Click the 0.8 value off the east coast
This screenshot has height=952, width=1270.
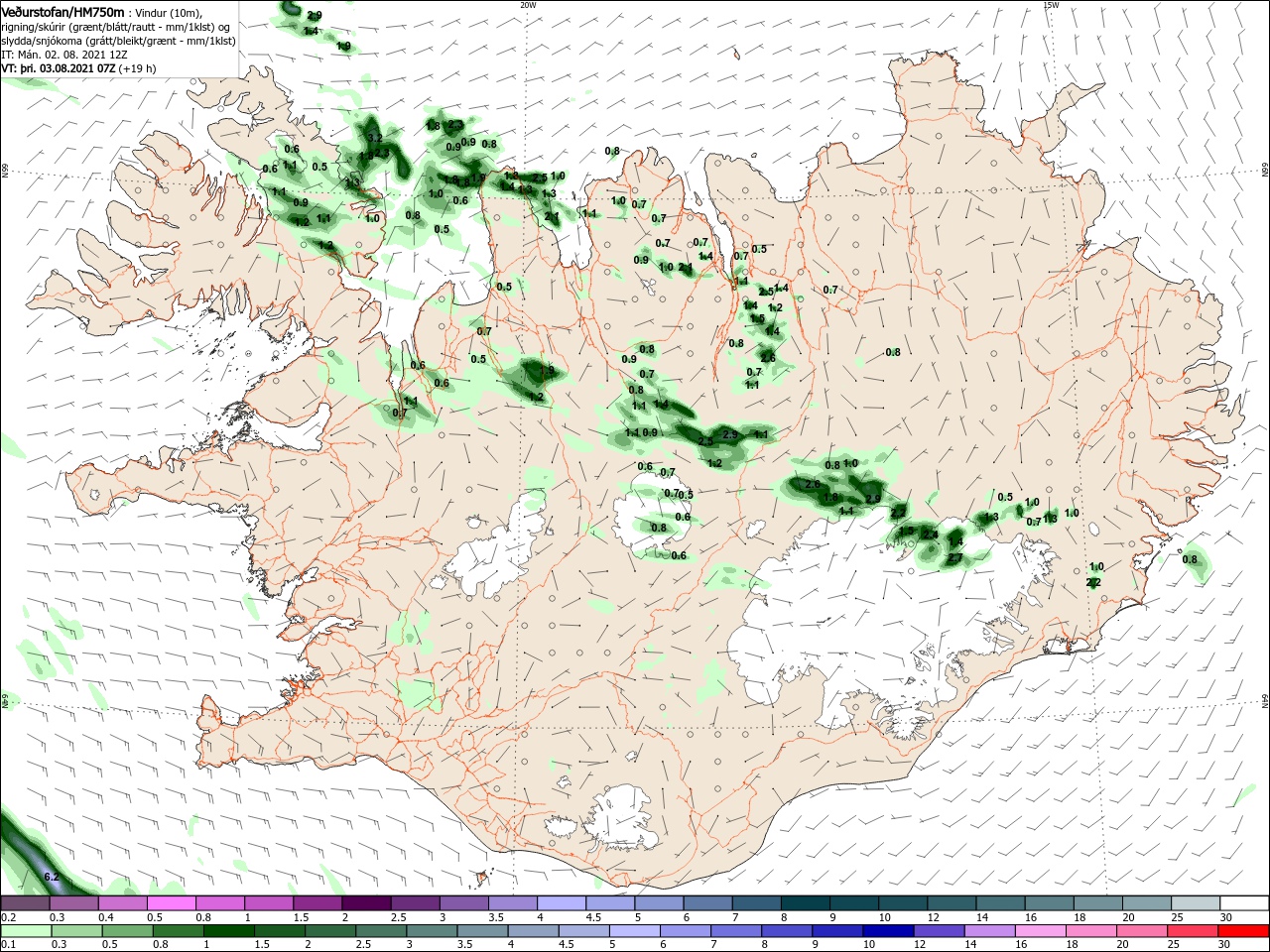pyautogui.click(x=1190, y=559)
